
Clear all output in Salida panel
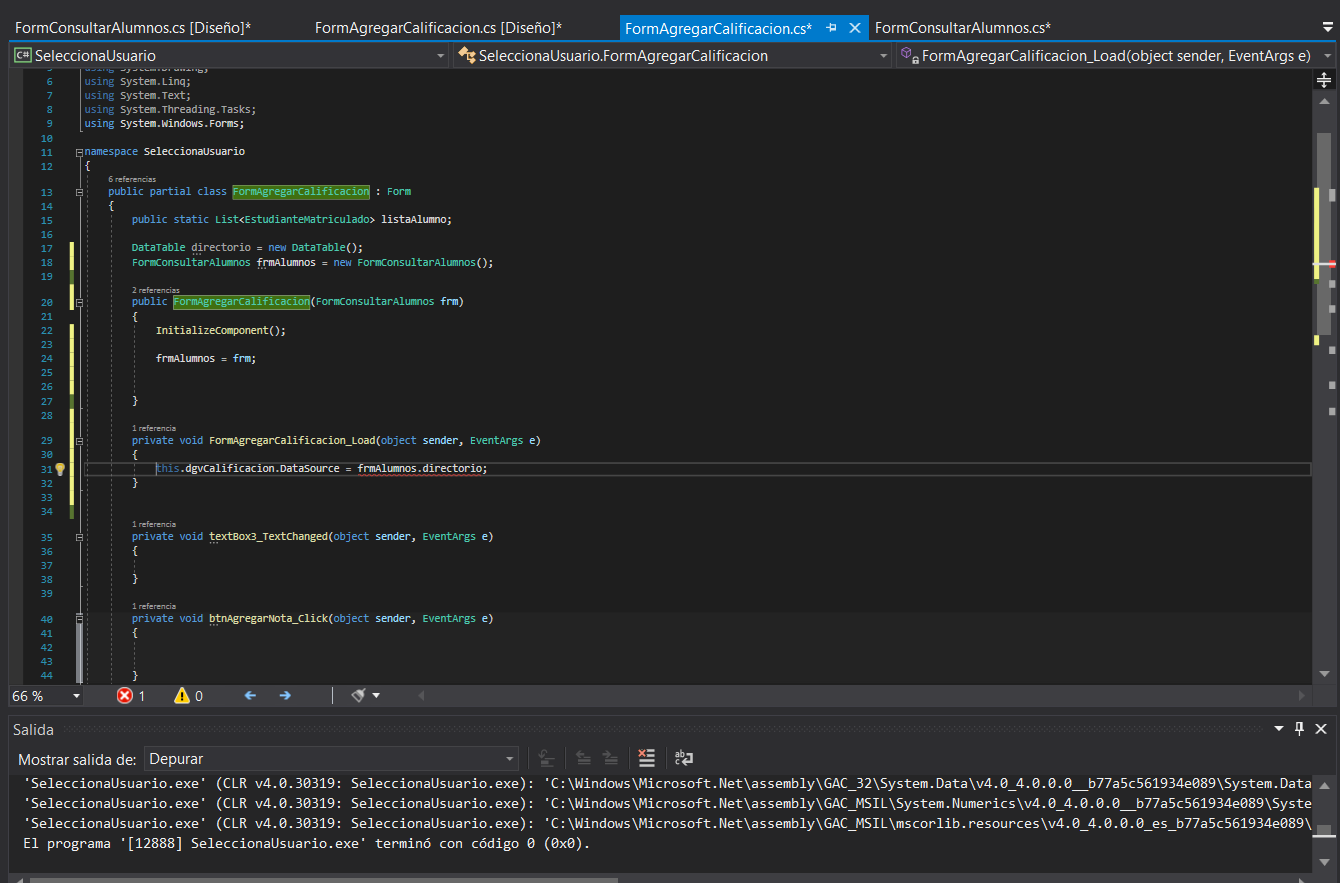(x=647, y=759)
